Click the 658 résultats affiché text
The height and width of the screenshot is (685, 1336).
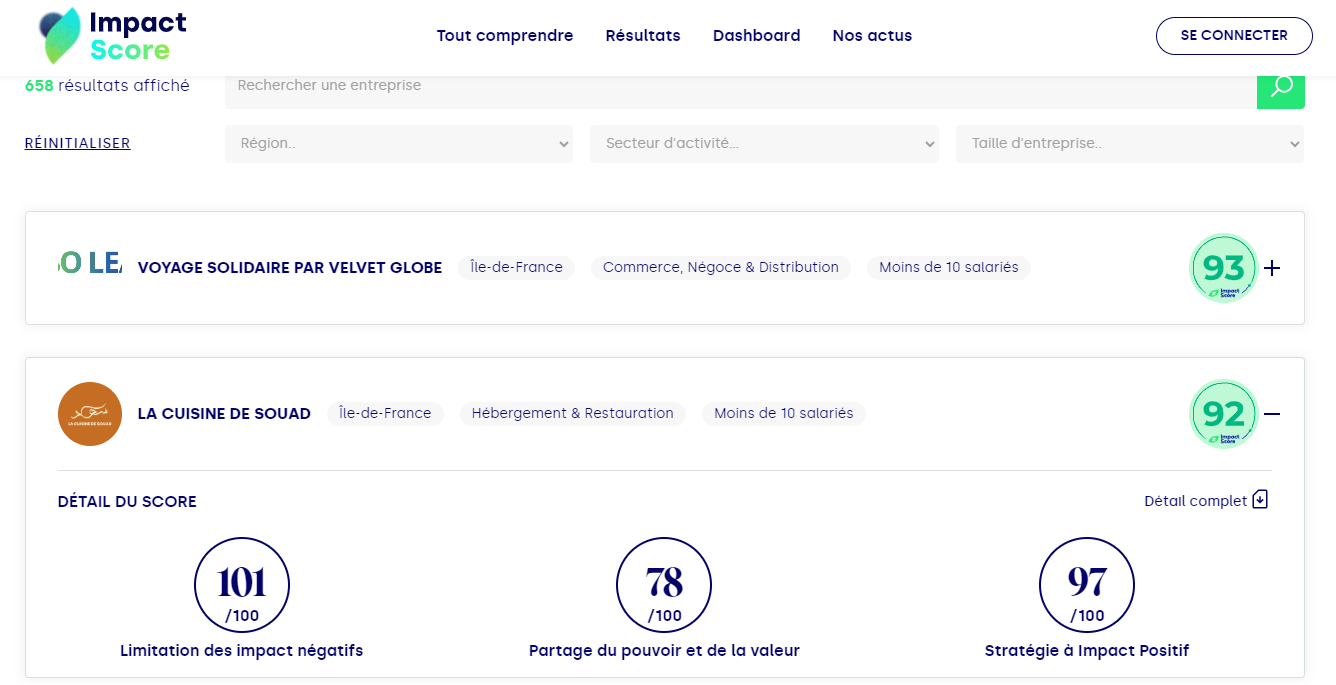[107, 86]
